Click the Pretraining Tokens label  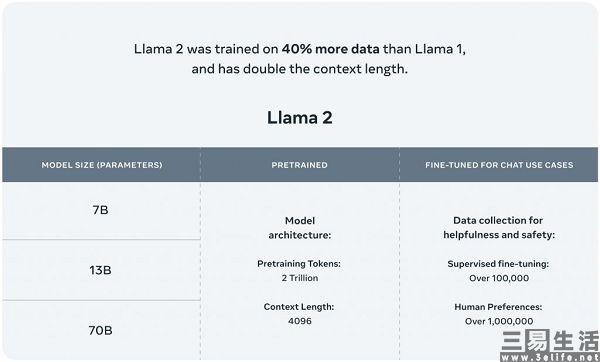pos(299,264)
